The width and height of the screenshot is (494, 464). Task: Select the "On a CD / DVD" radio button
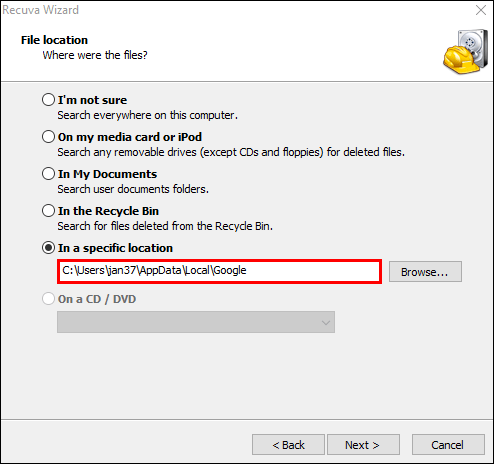click(49, 299)
